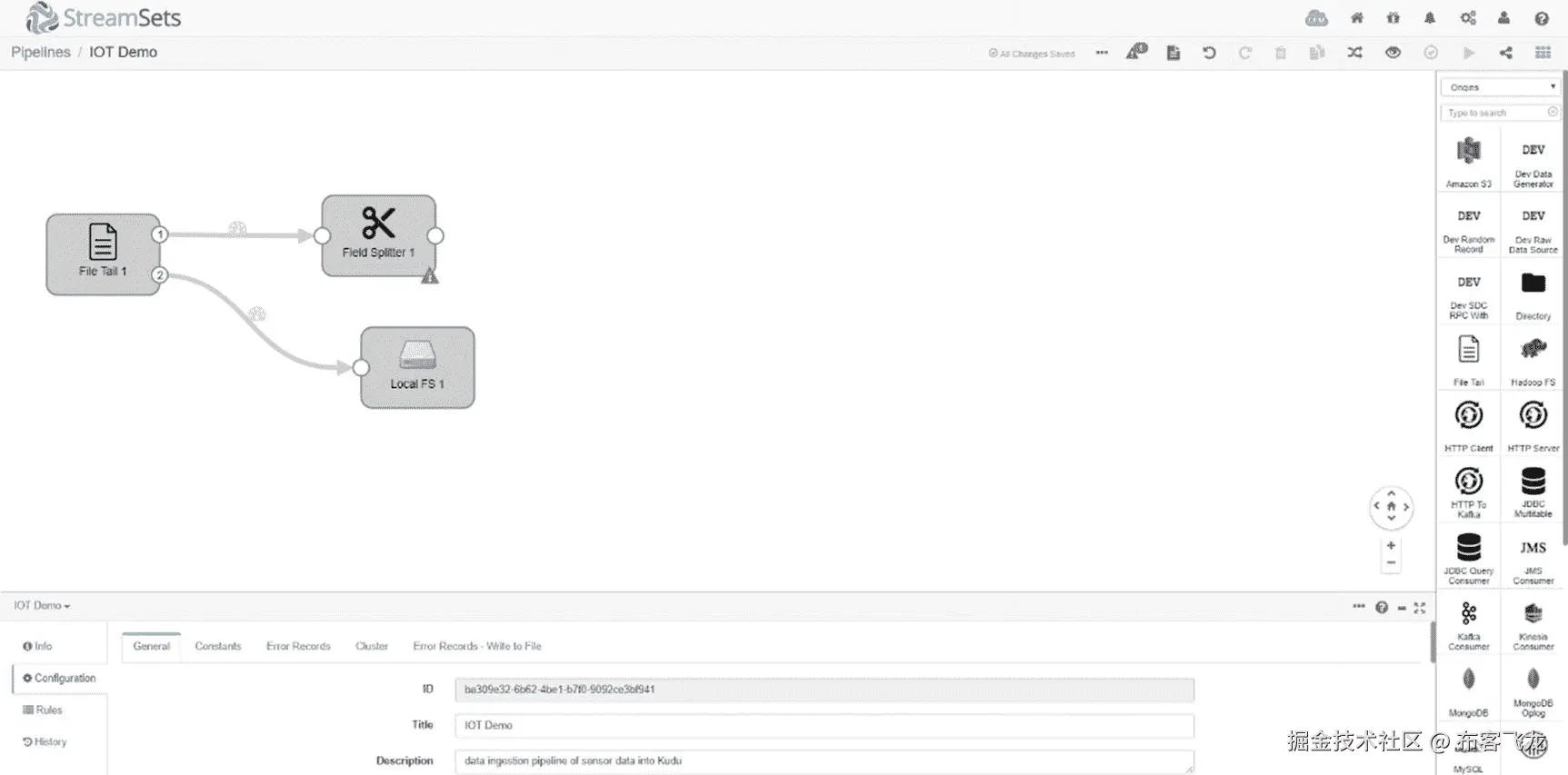Minimize the detail pane
The height and width of the screenshot is (775, 1568).
pos(1402,608)
